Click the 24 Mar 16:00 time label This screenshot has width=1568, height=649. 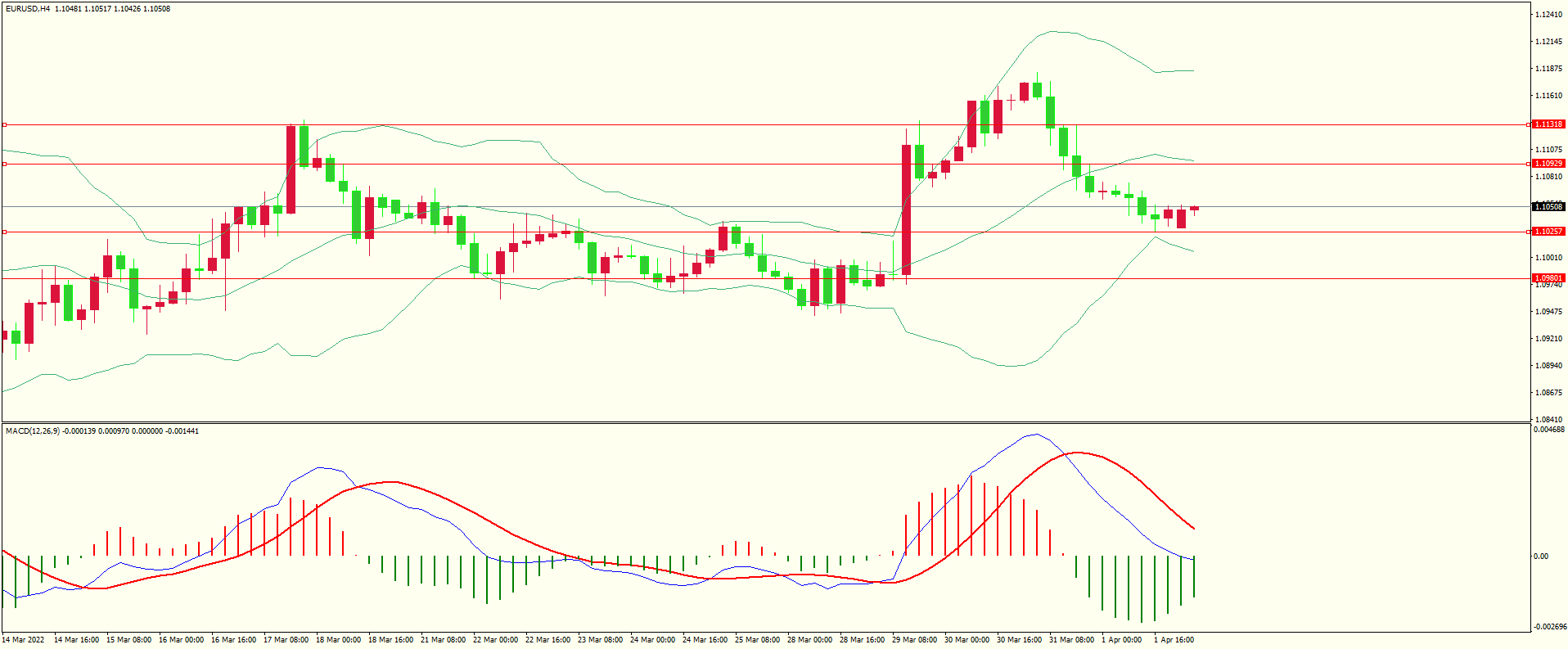705,640
